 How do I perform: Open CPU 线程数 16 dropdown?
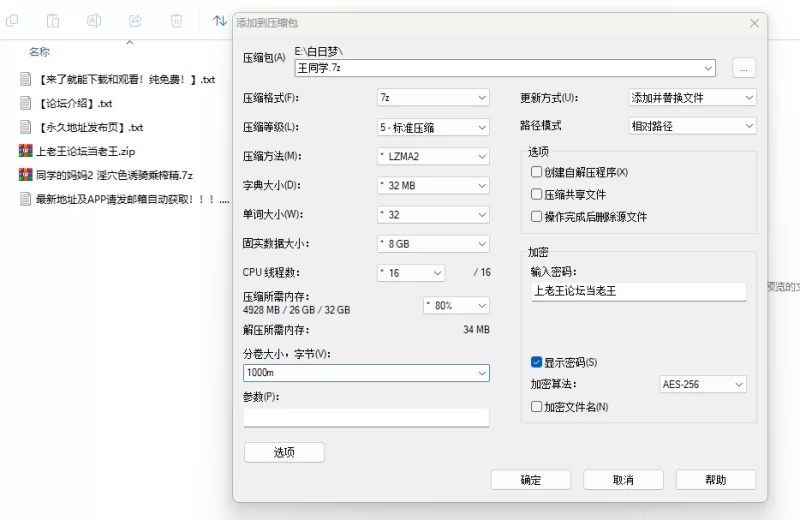click(x=411, y=273)
